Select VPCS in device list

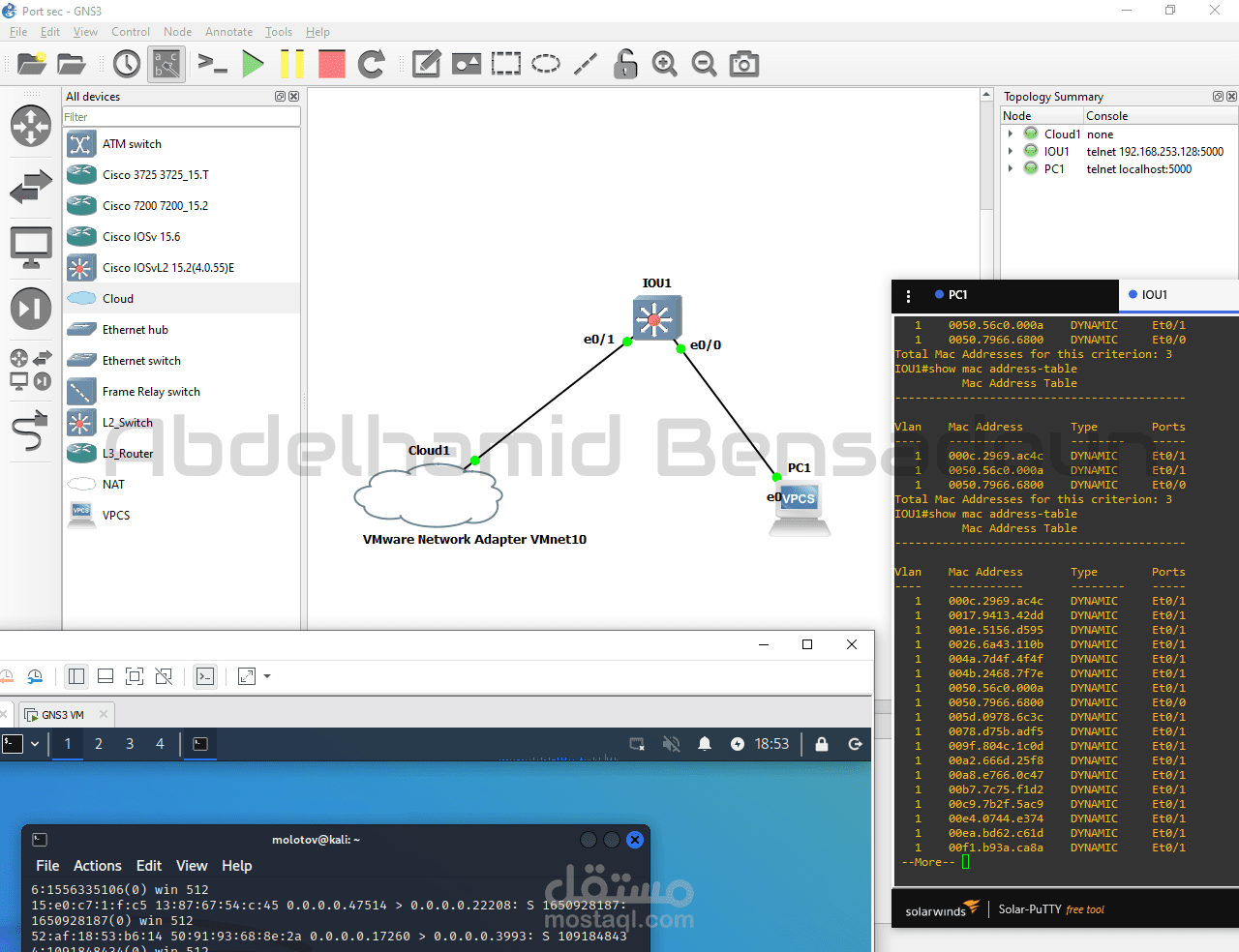point(182,516)
